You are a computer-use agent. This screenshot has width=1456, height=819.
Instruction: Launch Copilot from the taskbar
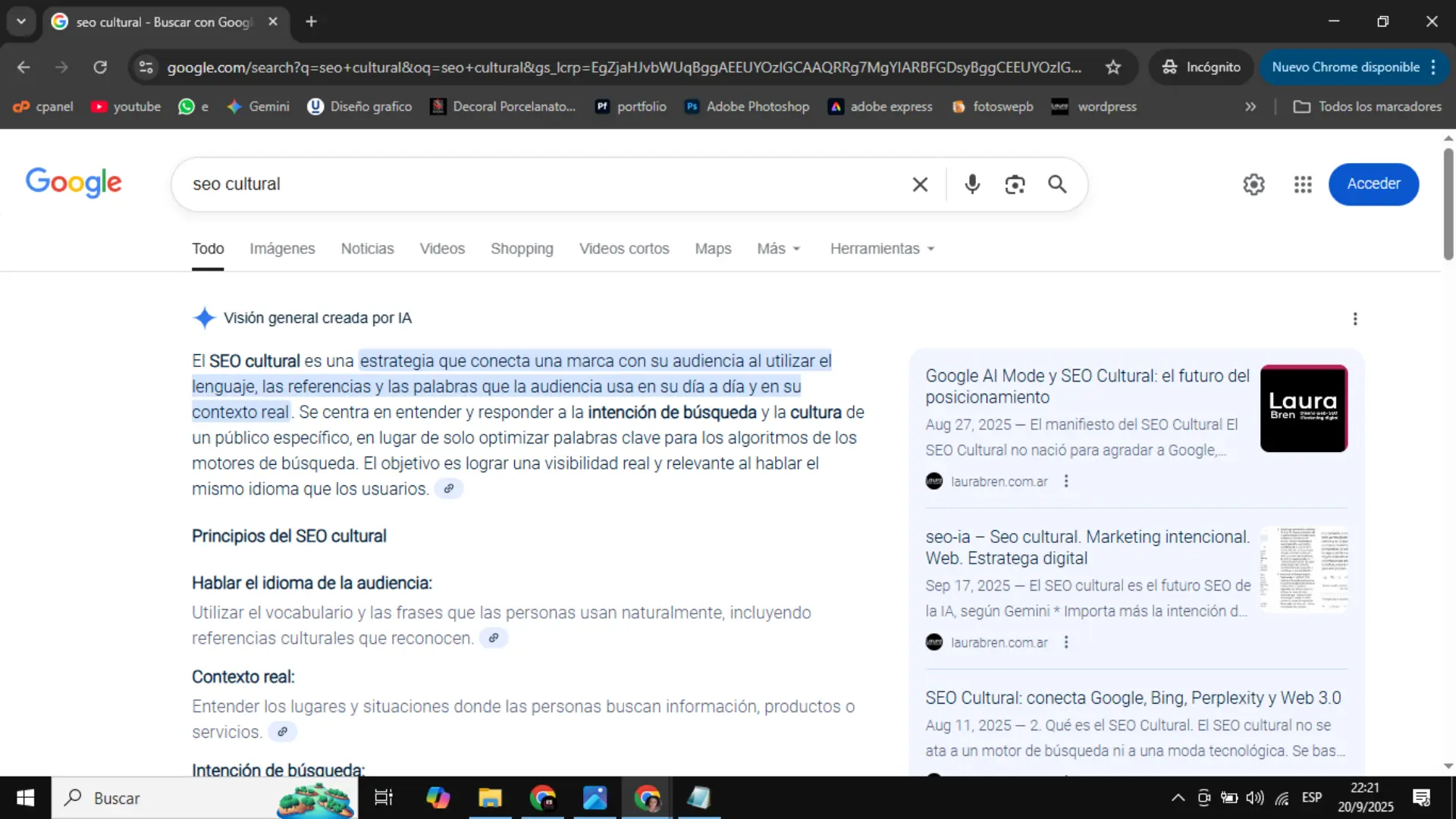[438, 798]
